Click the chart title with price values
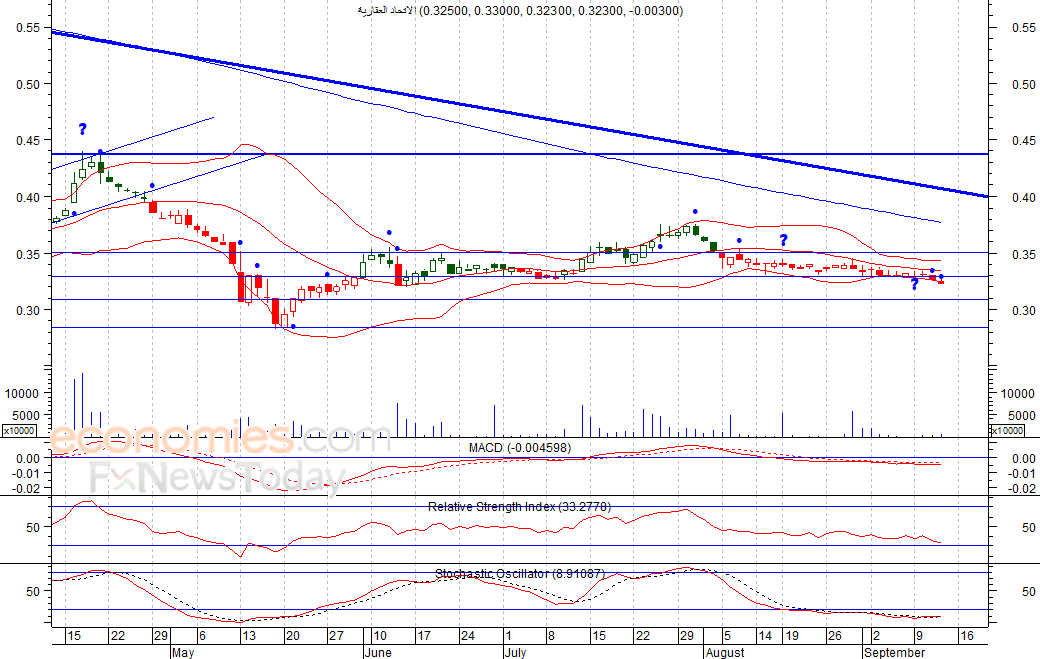Screen dimensions: 1040x659 pos(520,10)
